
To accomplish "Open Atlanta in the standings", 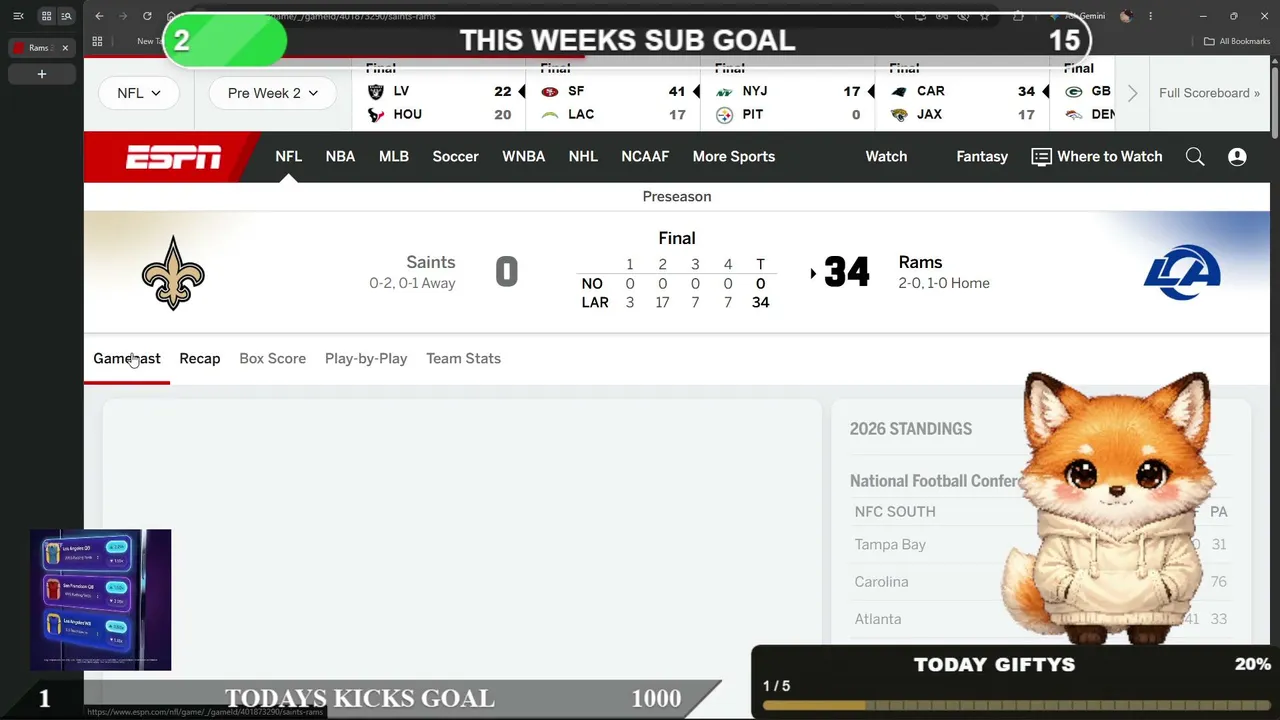I will (x=877, y=619).
